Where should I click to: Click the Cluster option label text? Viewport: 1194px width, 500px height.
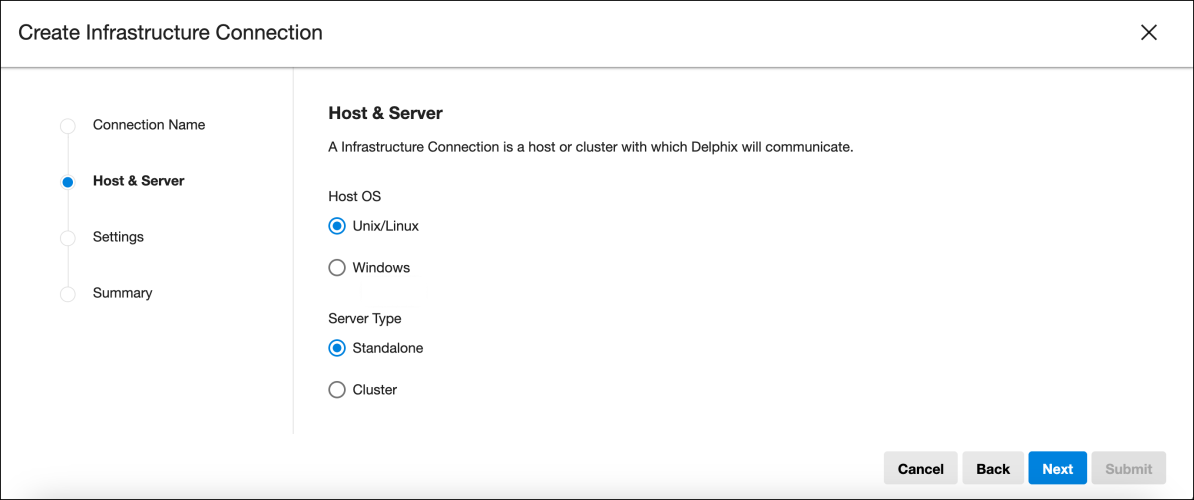375,390
